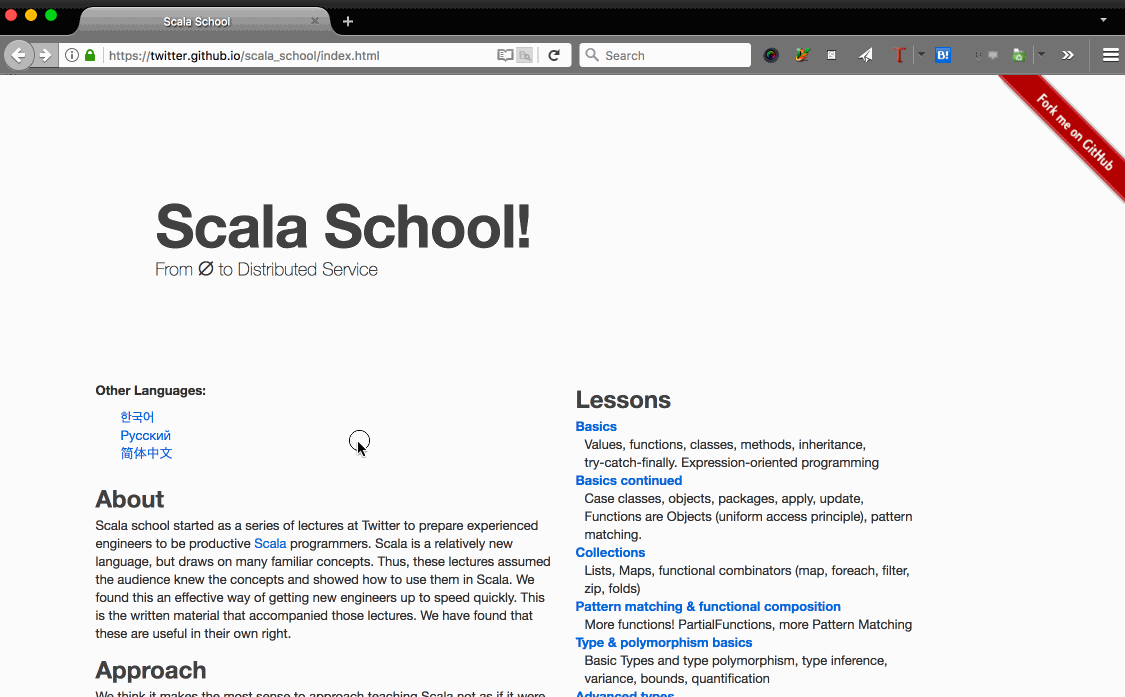Open the Basics continued lesson

tap(629, 480)
